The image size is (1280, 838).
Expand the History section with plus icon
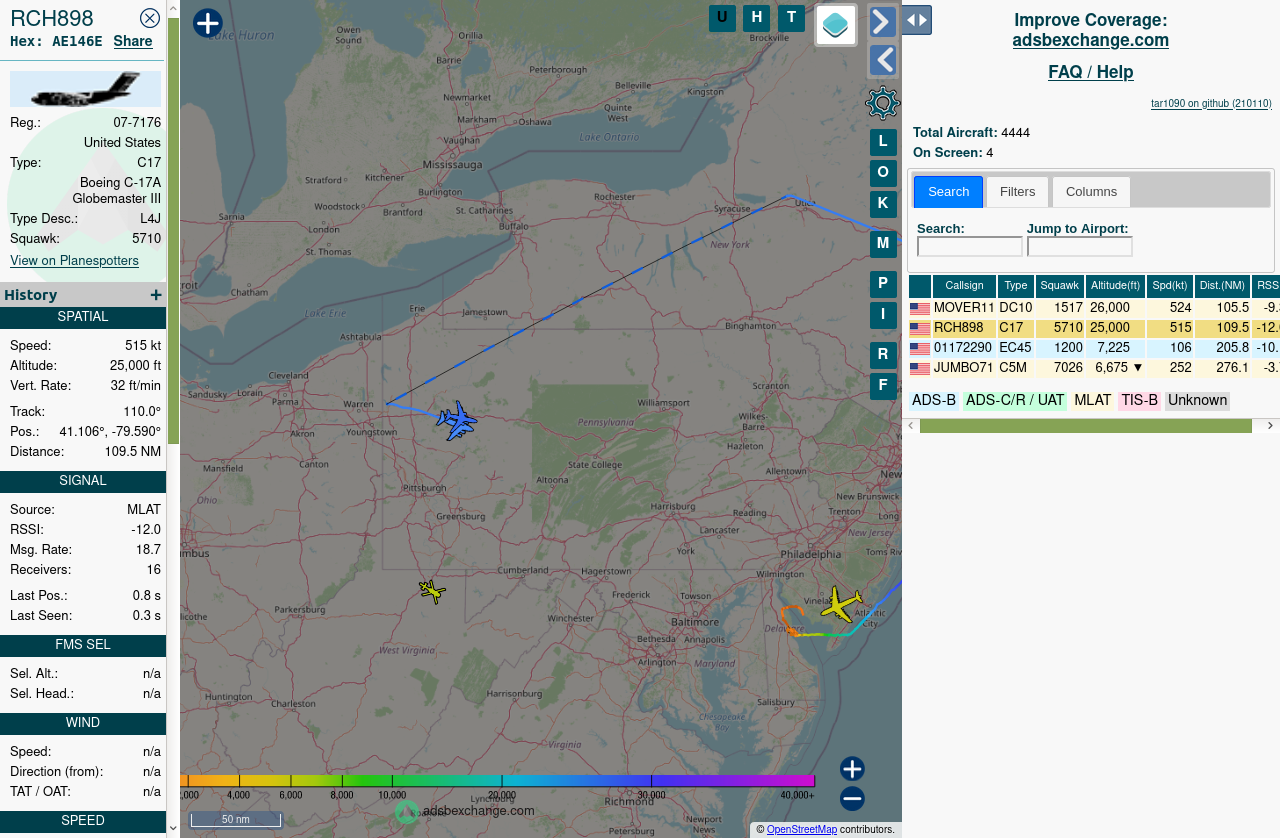(x=156, y=295)
